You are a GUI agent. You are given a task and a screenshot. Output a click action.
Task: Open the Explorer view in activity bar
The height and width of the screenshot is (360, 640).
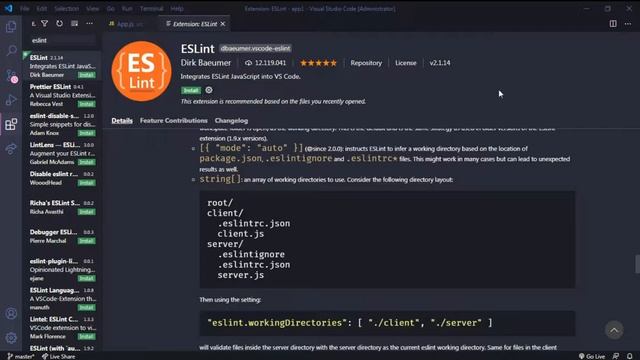[x=11, y=27]
